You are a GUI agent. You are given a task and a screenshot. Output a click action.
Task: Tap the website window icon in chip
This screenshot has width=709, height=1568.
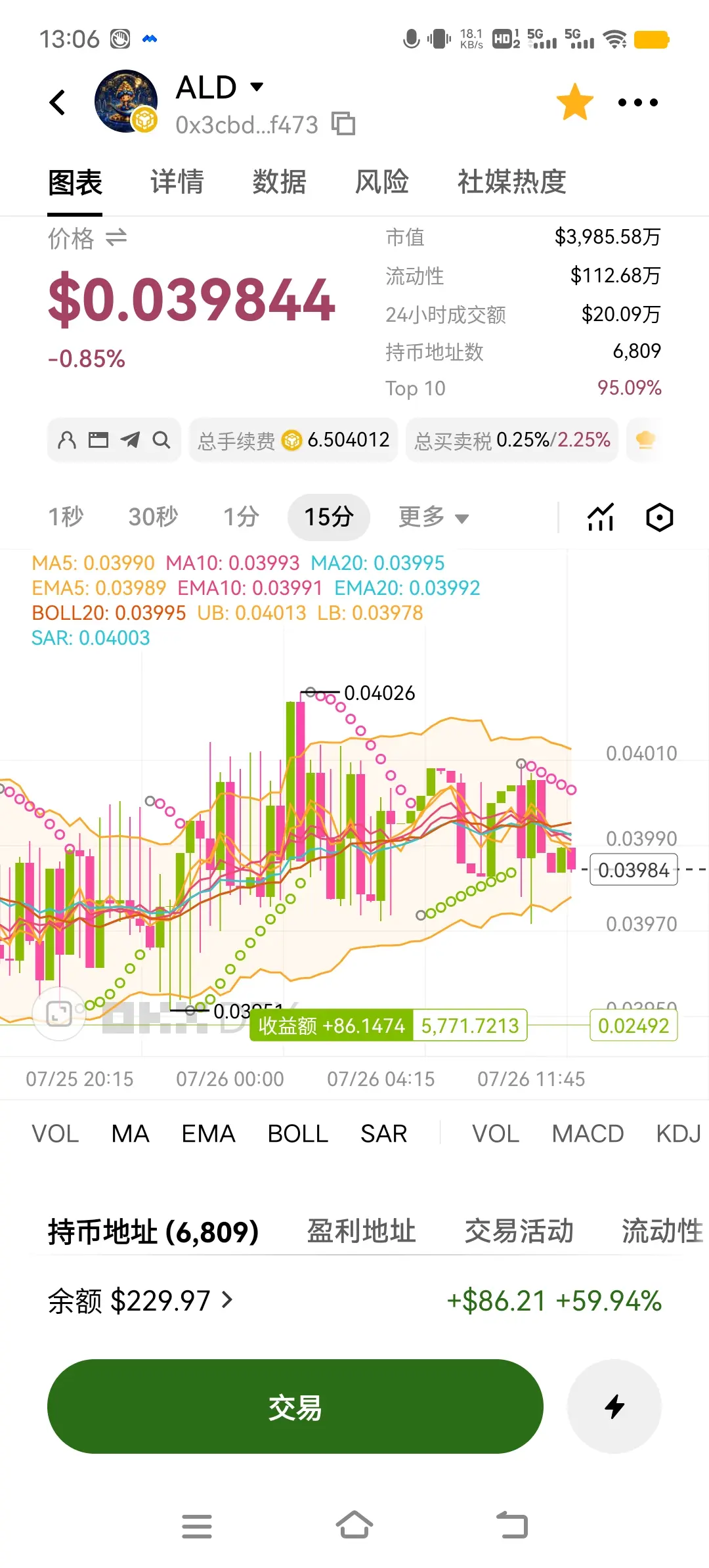point(98,440)
